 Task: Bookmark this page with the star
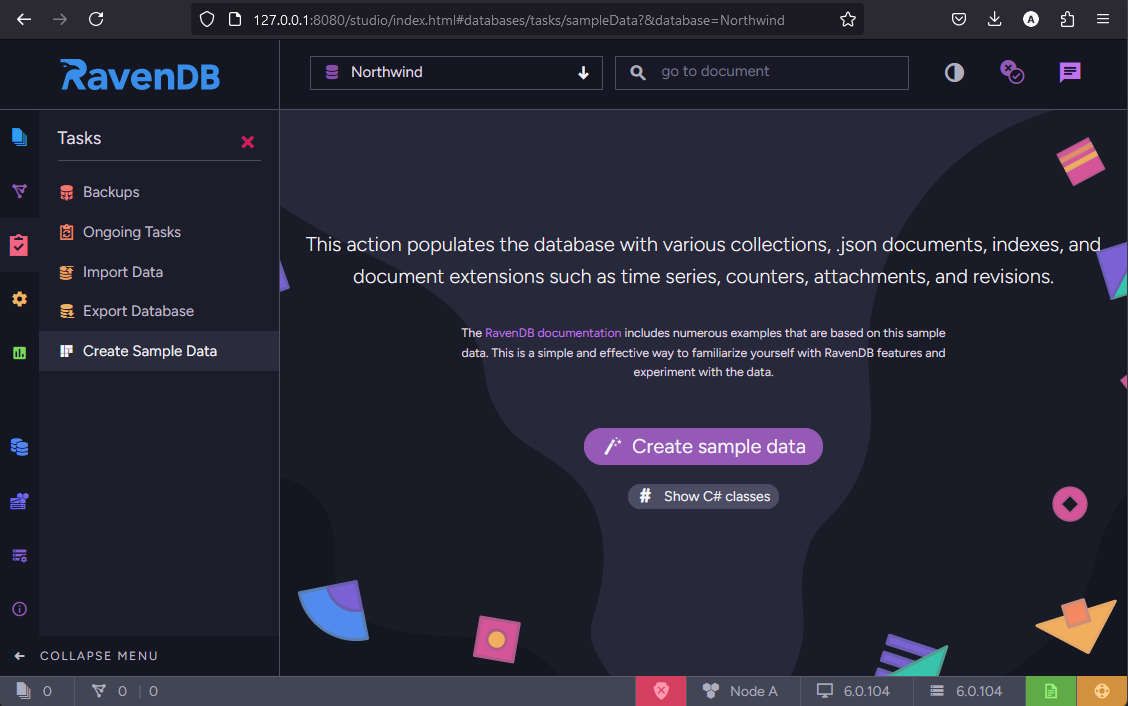pyautogui.click(x=847, y=19)
